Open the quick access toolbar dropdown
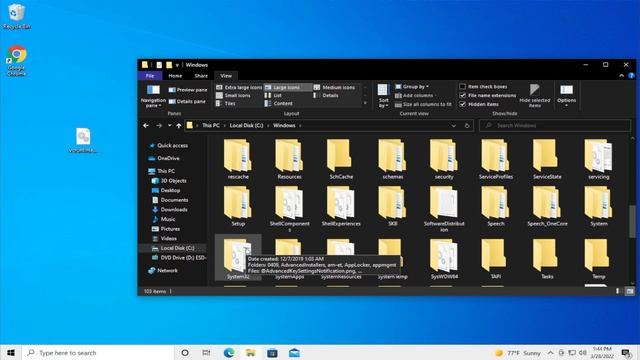The image size is (640, 360). 177,65
